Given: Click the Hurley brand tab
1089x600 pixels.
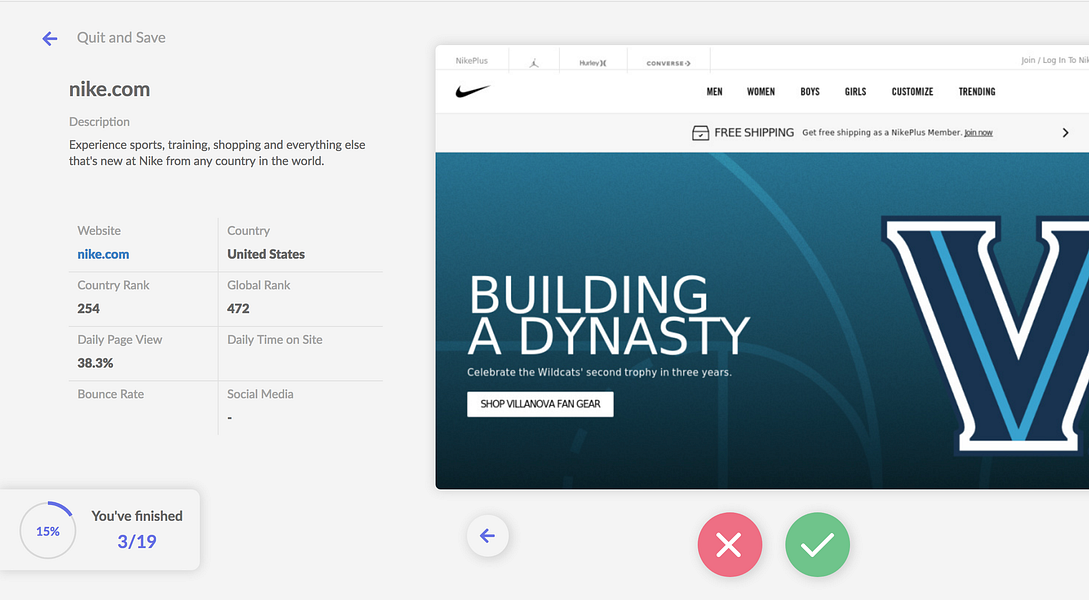Looking at the screenshot, I should click(x=592, y=63).
